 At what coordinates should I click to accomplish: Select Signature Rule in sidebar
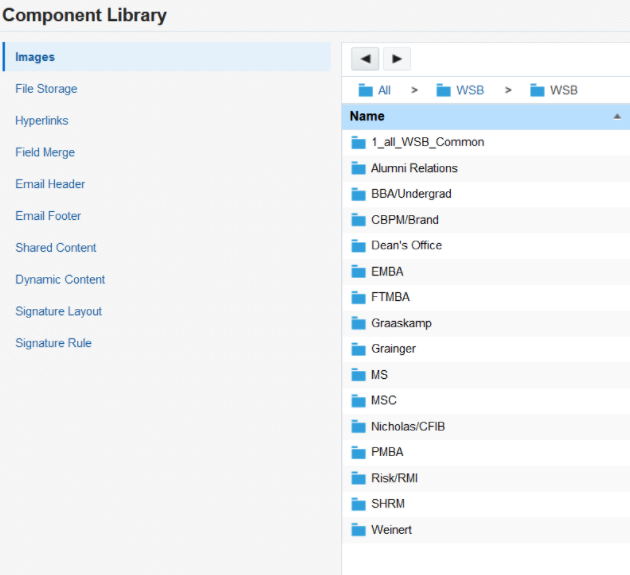click(x=53, y=343)
